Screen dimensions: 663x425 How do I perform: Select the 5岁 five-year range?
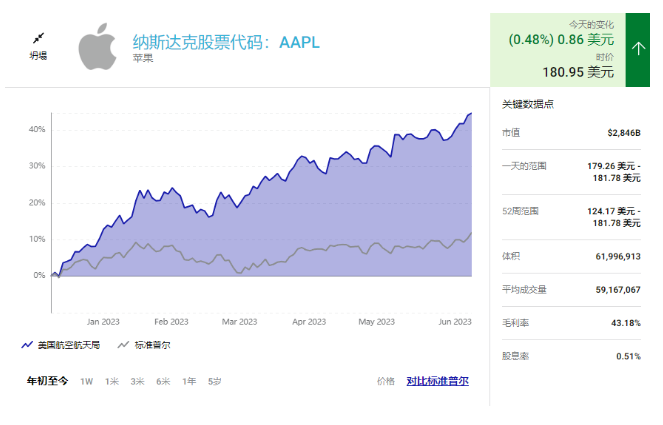[x=215, y=381]
